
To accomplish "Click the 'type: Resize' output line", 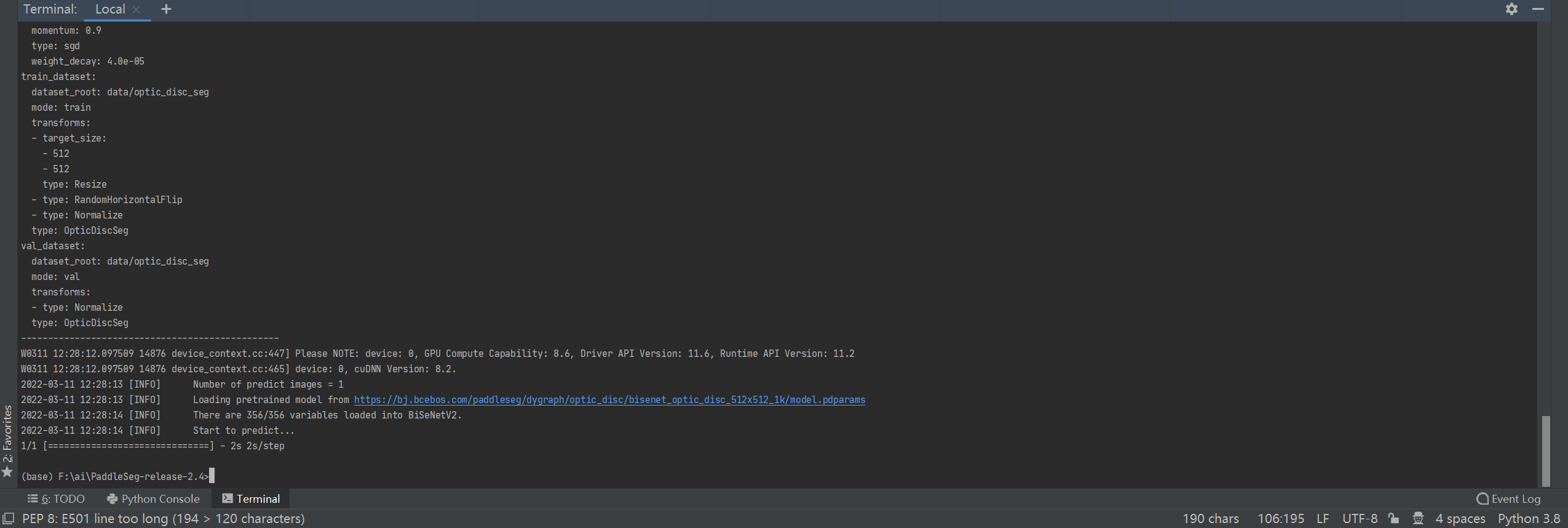I will click(74, 185).
